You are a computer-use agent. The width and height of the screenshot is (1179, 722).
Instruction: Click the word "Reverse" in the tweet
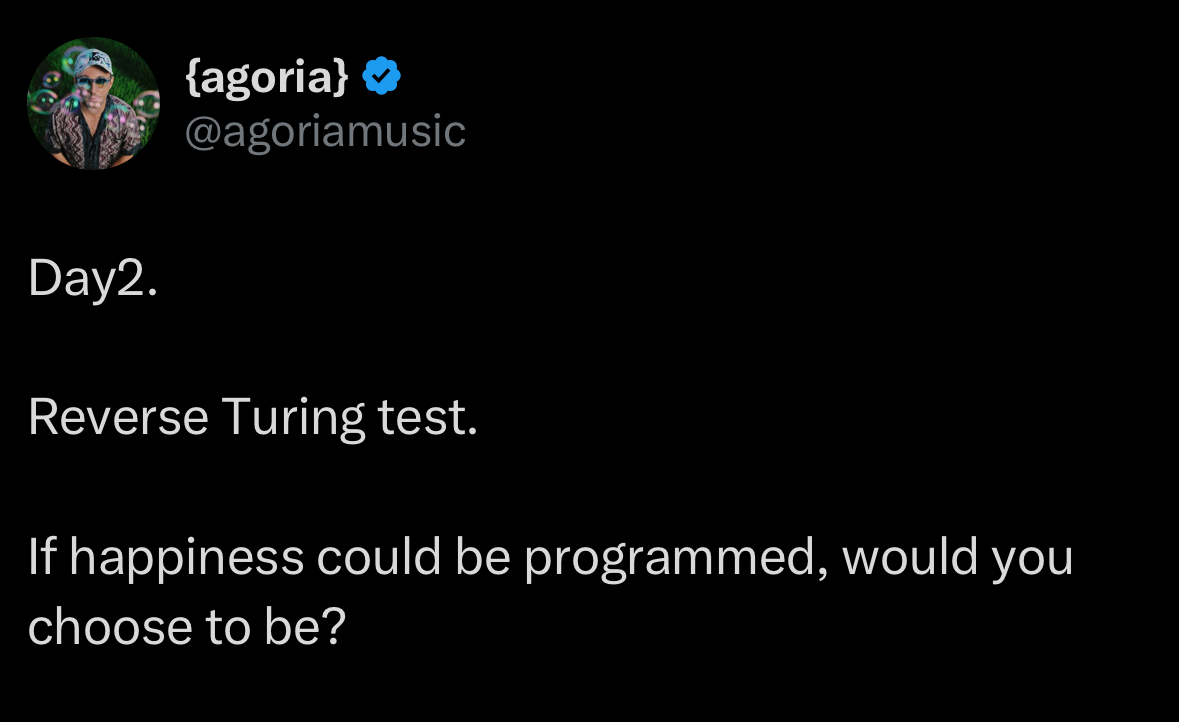tap(118, 417)
